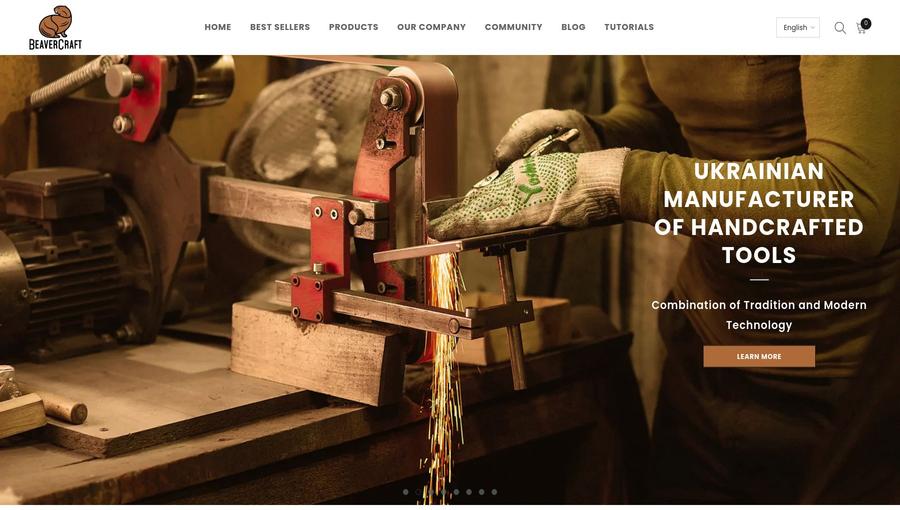Expand the English language dropdown

[798, 28]
